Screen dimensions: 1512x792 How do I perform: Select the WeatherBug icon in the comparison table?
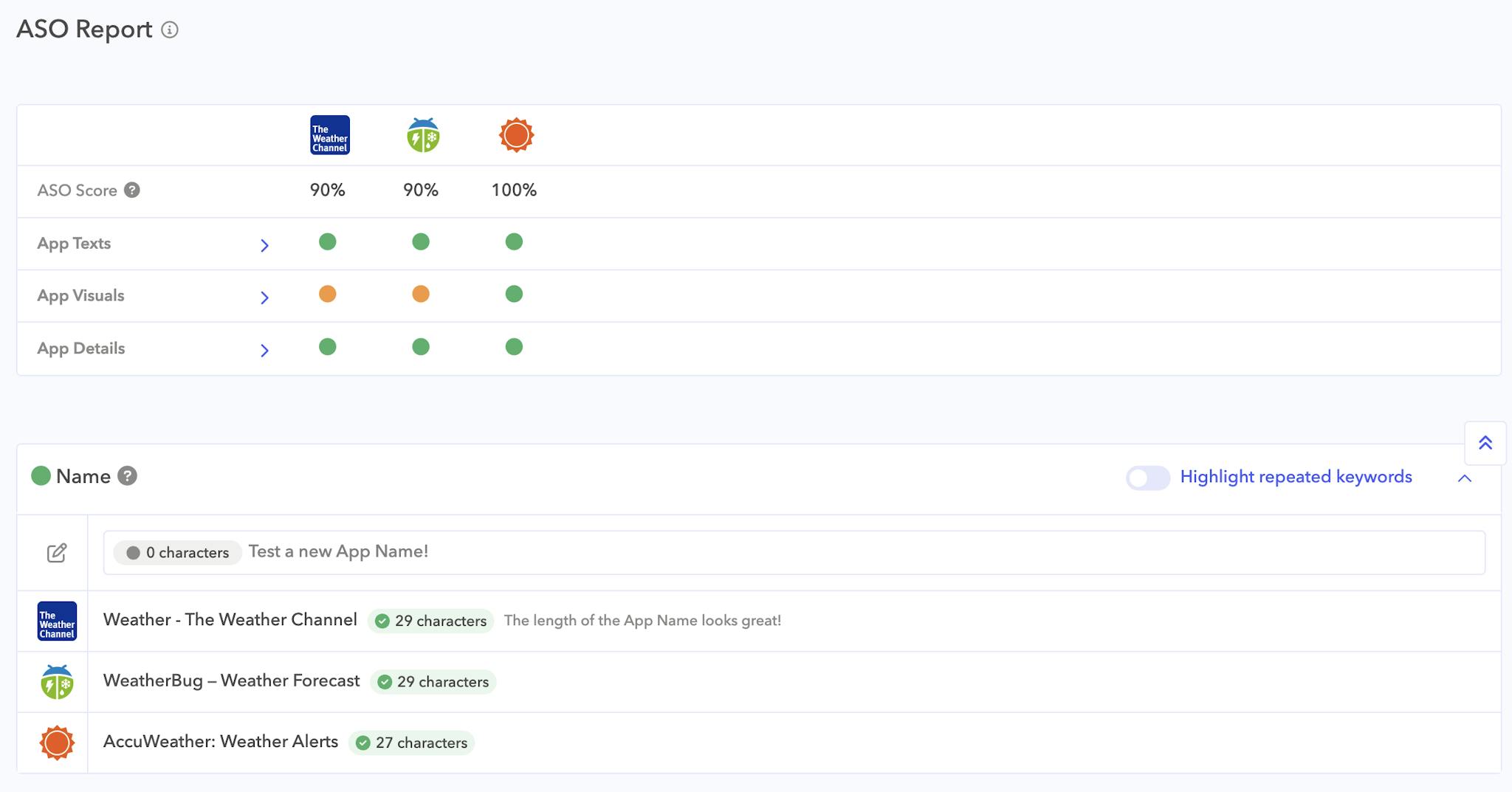point(422,134)
